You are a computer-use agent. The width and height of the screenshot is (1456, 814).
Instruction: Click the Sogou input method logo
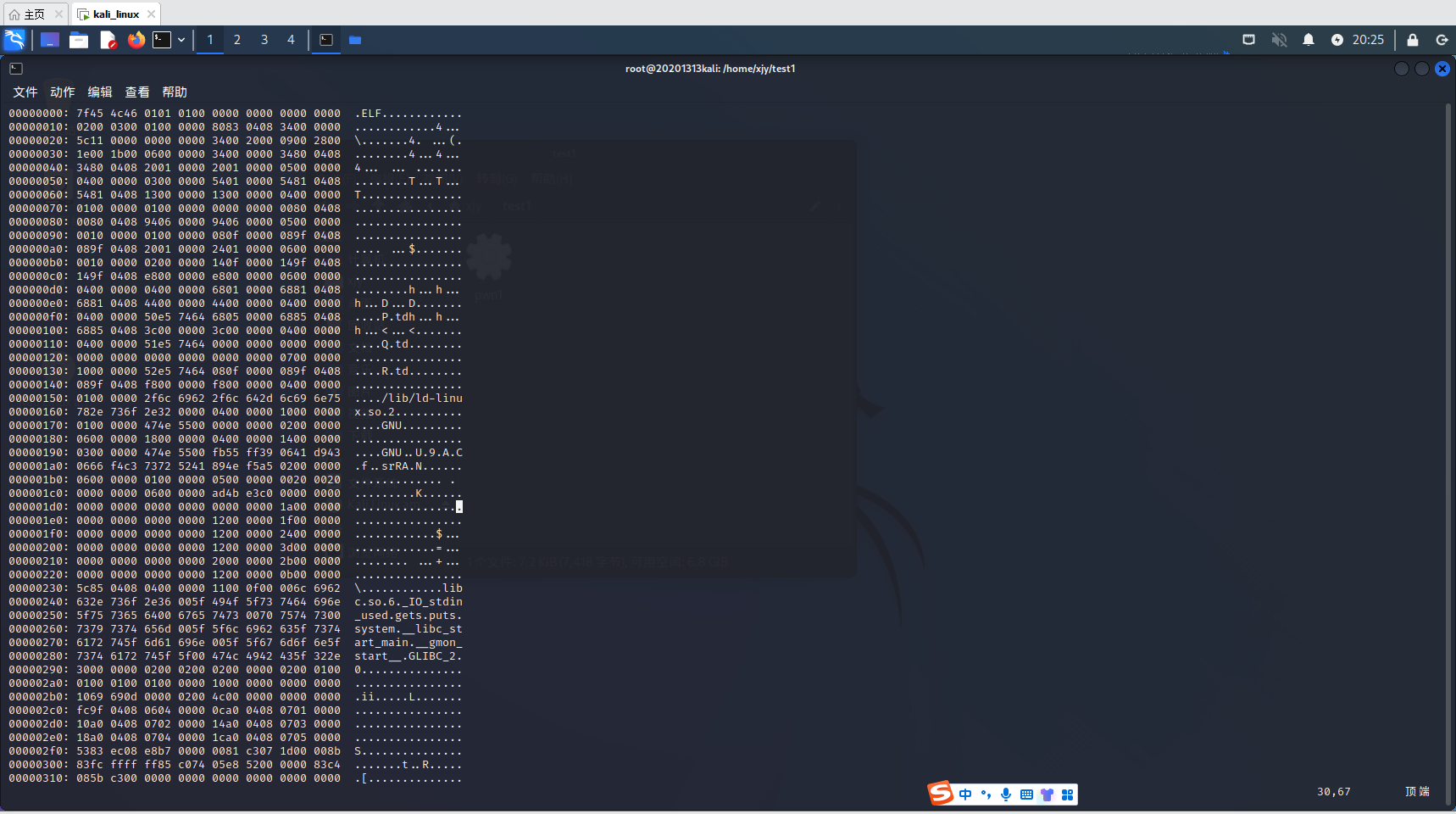(x=941, y=794)
